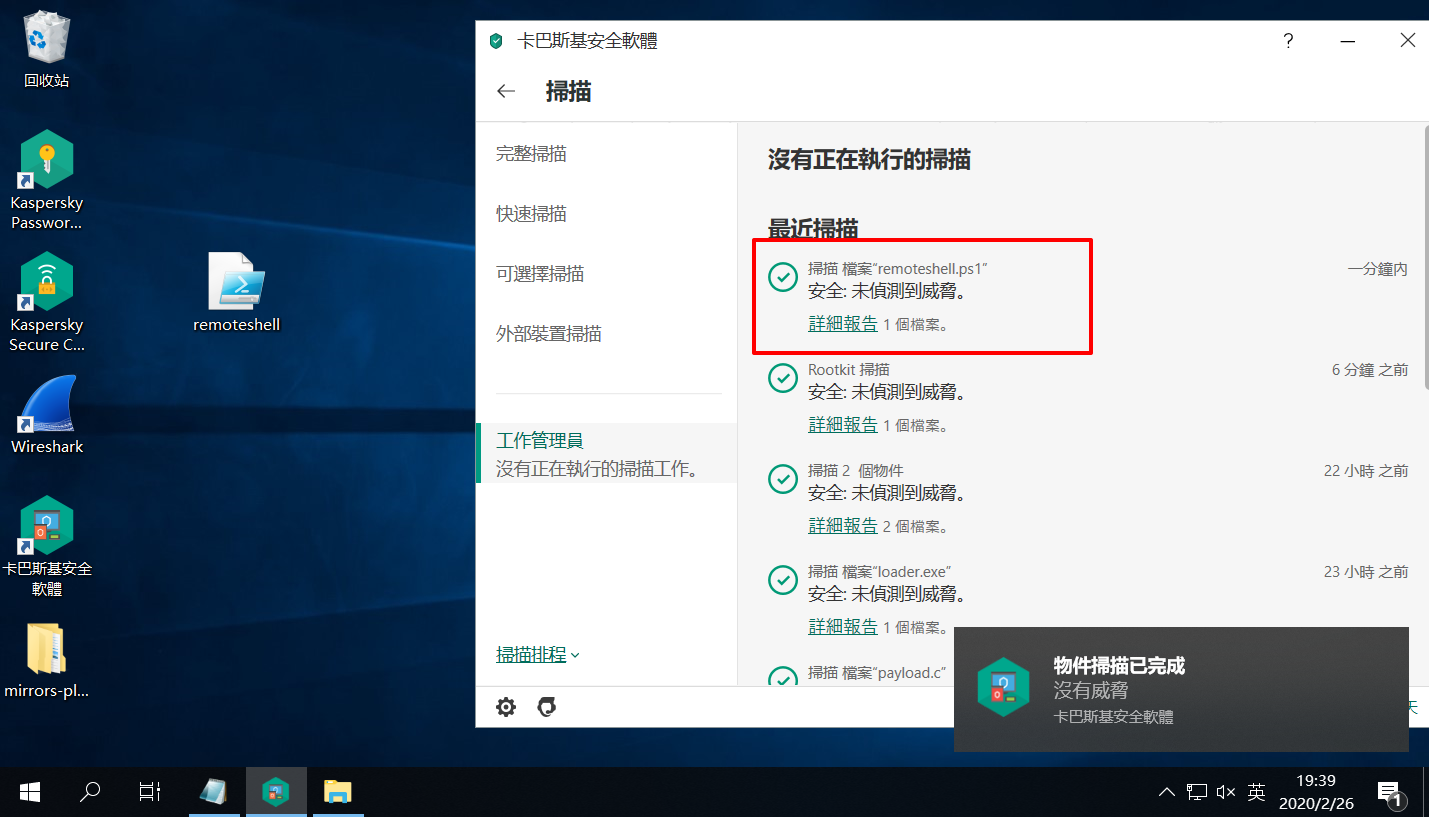
Task: Open settings with the gear icon
Action: point(506,707)
